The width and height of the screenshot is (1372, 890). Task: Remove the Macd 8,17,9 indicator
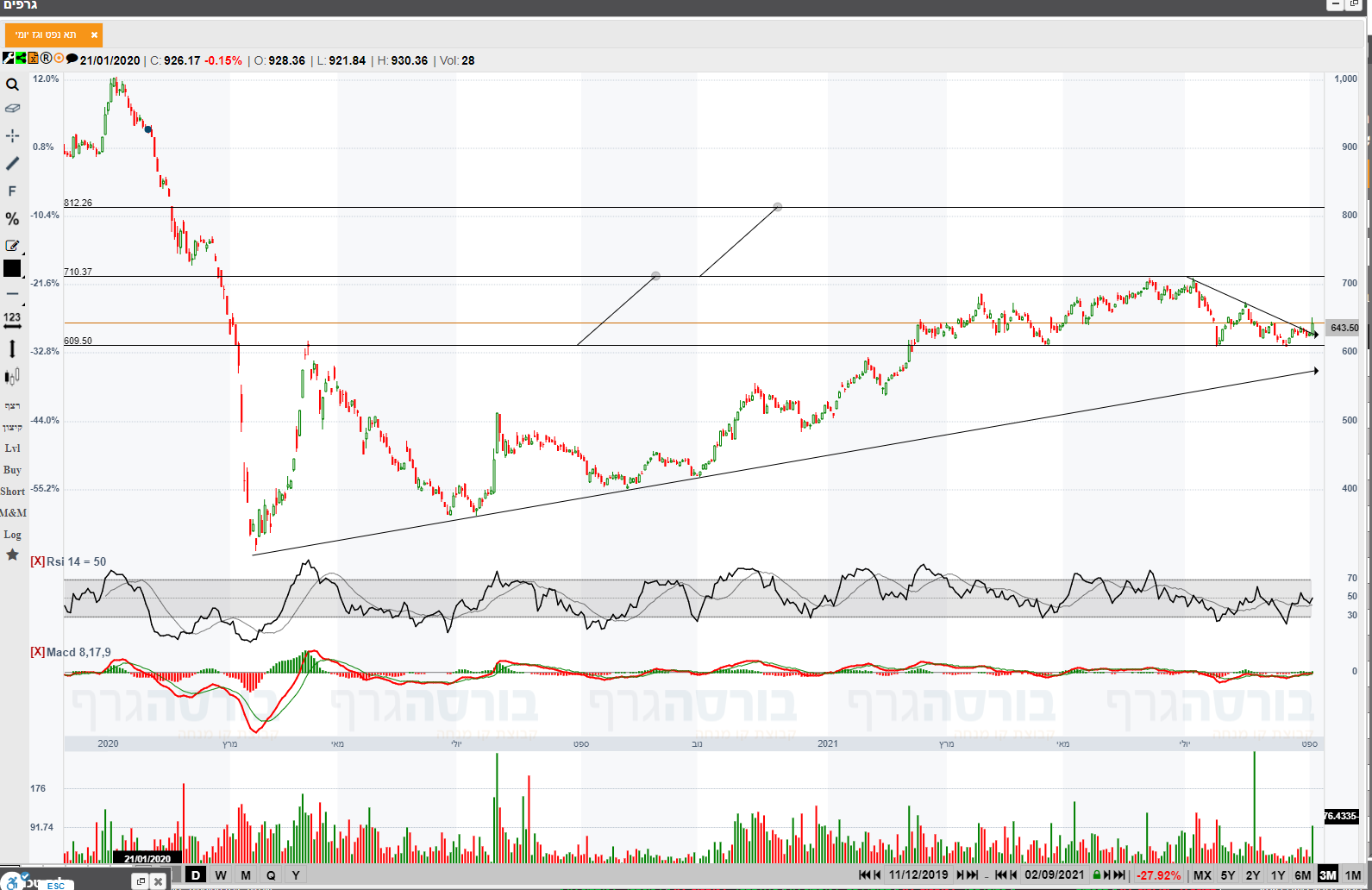37,652
